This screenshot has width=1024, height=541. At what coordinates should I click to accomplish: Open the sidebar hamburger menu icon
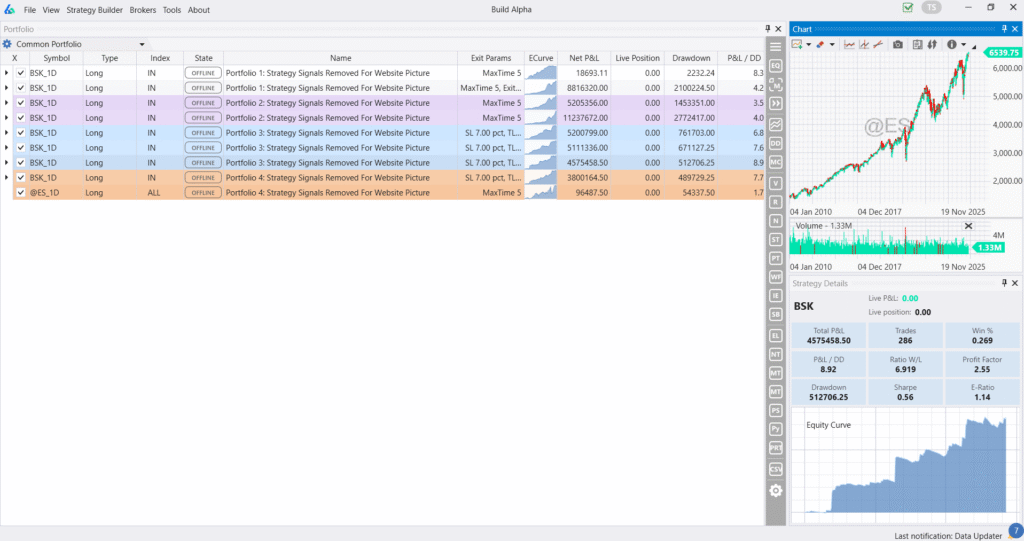(775, 46)
